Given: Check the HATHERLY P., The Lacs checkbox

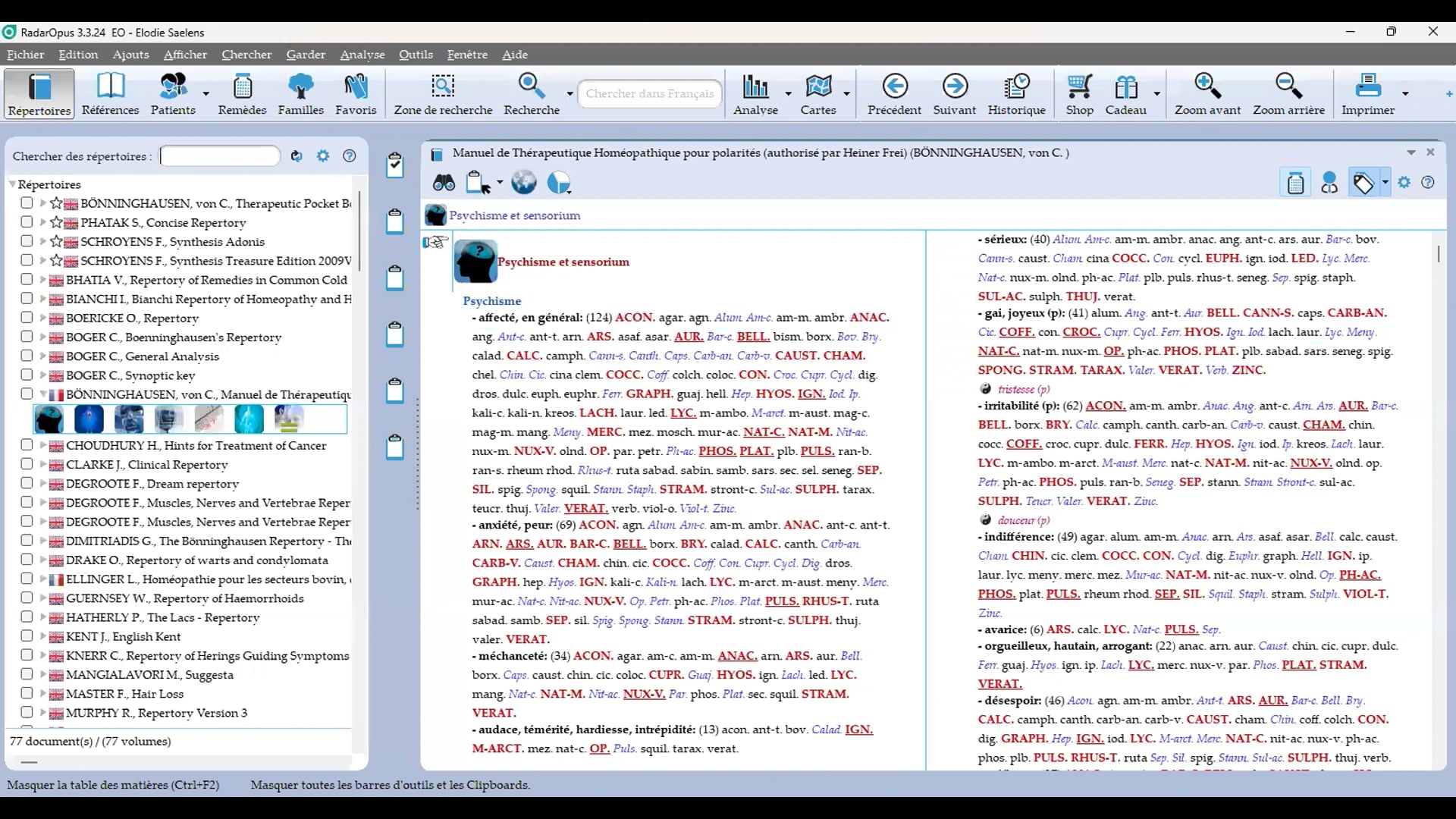Looking at the screenshot, I should pyautogui.click(x=27, y=617).
